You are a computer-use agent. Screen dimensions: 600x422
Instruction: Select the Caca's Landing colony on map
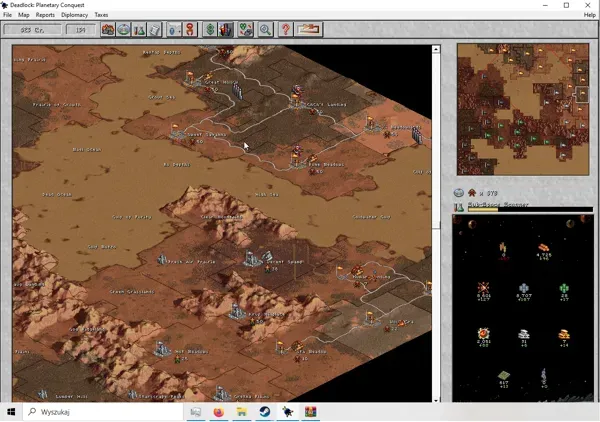pos(296,99)
